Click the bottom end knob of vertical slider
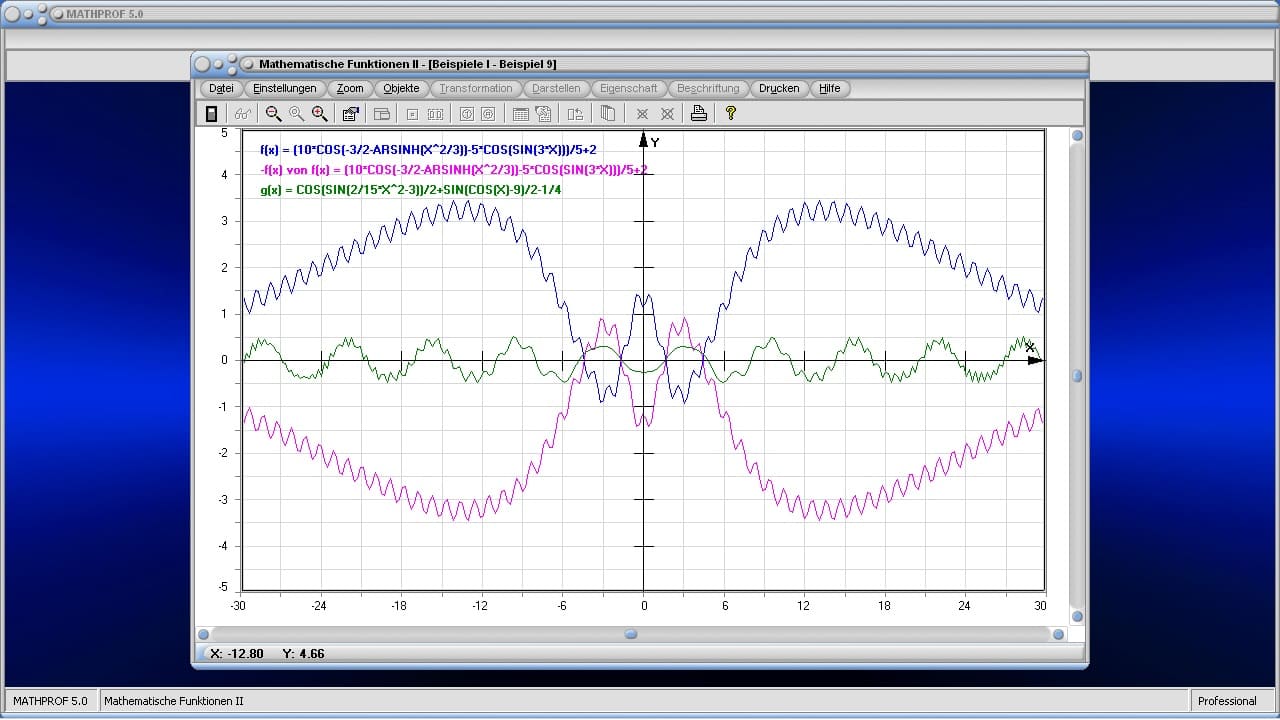The height and width of the screenshot is (720, 1280). pyautogui.click(x=1077, y=616)
